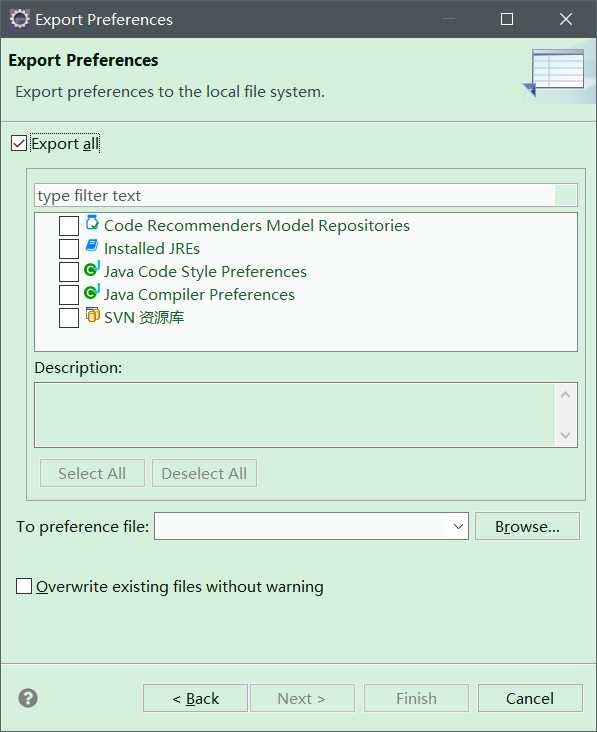Click the Browse... button
Screen dimensions: 597x732
(527, 526)
